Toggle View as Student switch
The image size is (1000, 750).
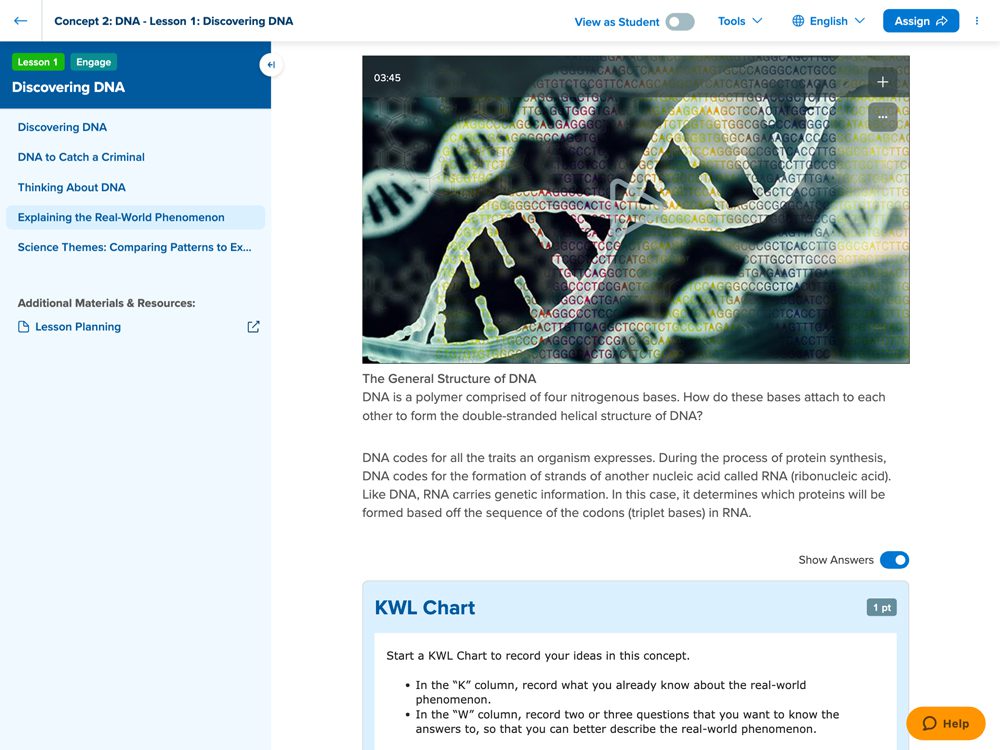tap(680, 22)
